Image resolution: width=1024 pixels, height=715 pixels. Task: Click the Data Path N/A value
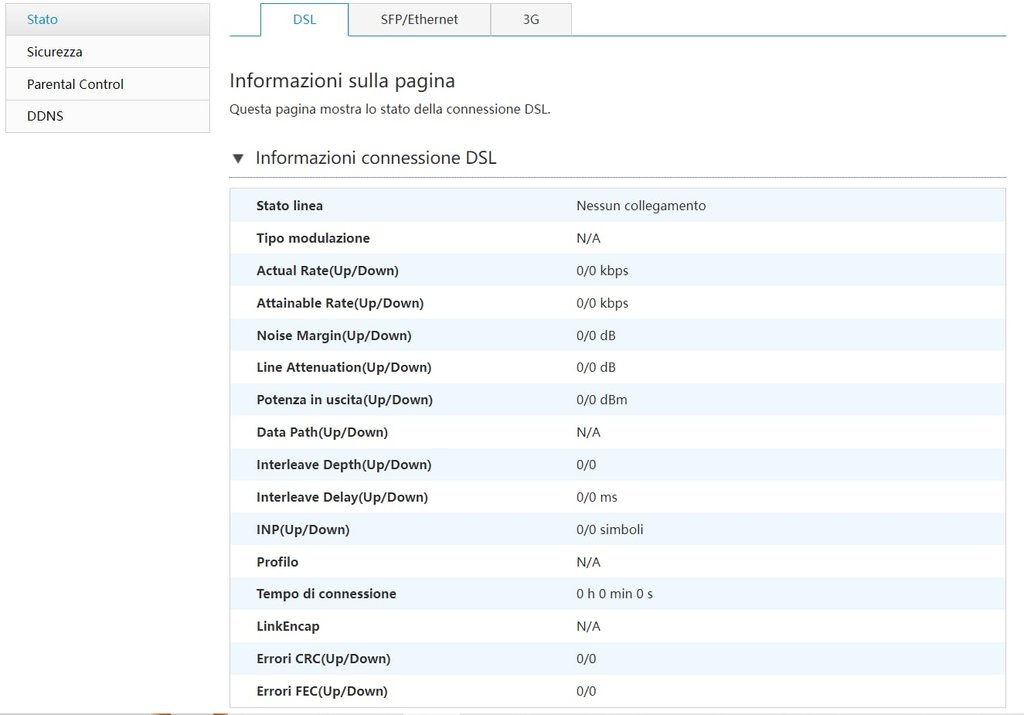(x=588, y=432)
